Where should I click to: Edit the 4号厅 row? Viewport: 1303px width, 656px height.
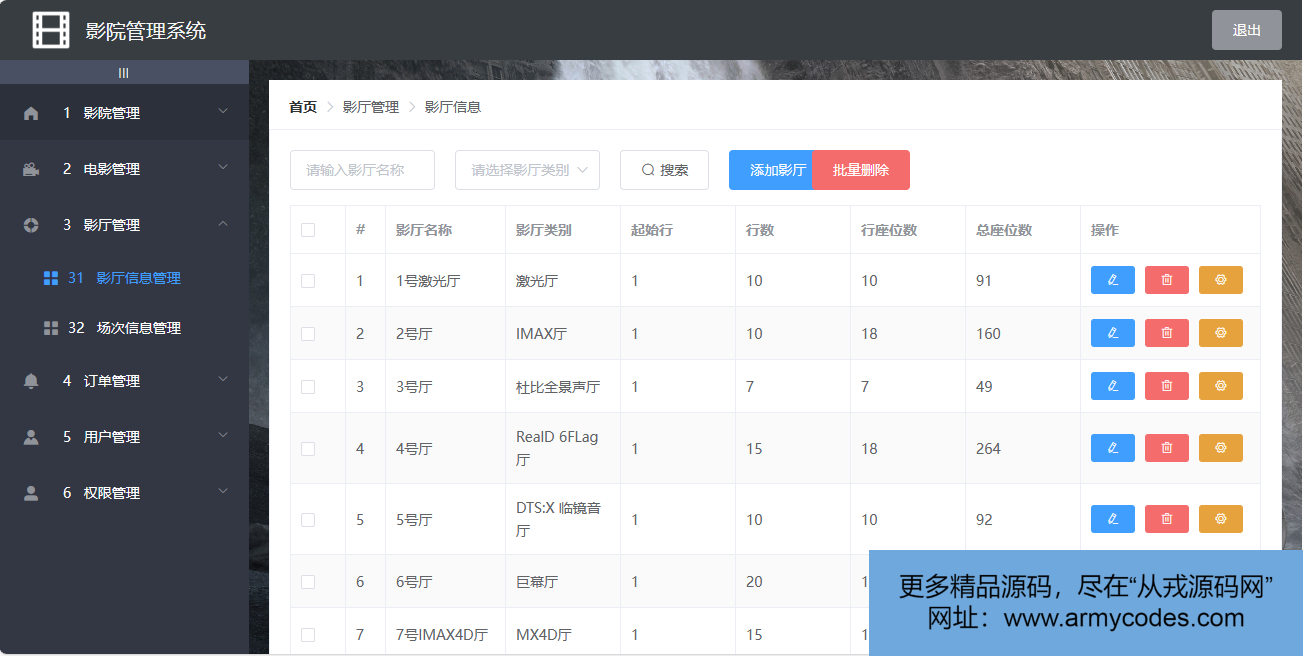click(1113, 448)
